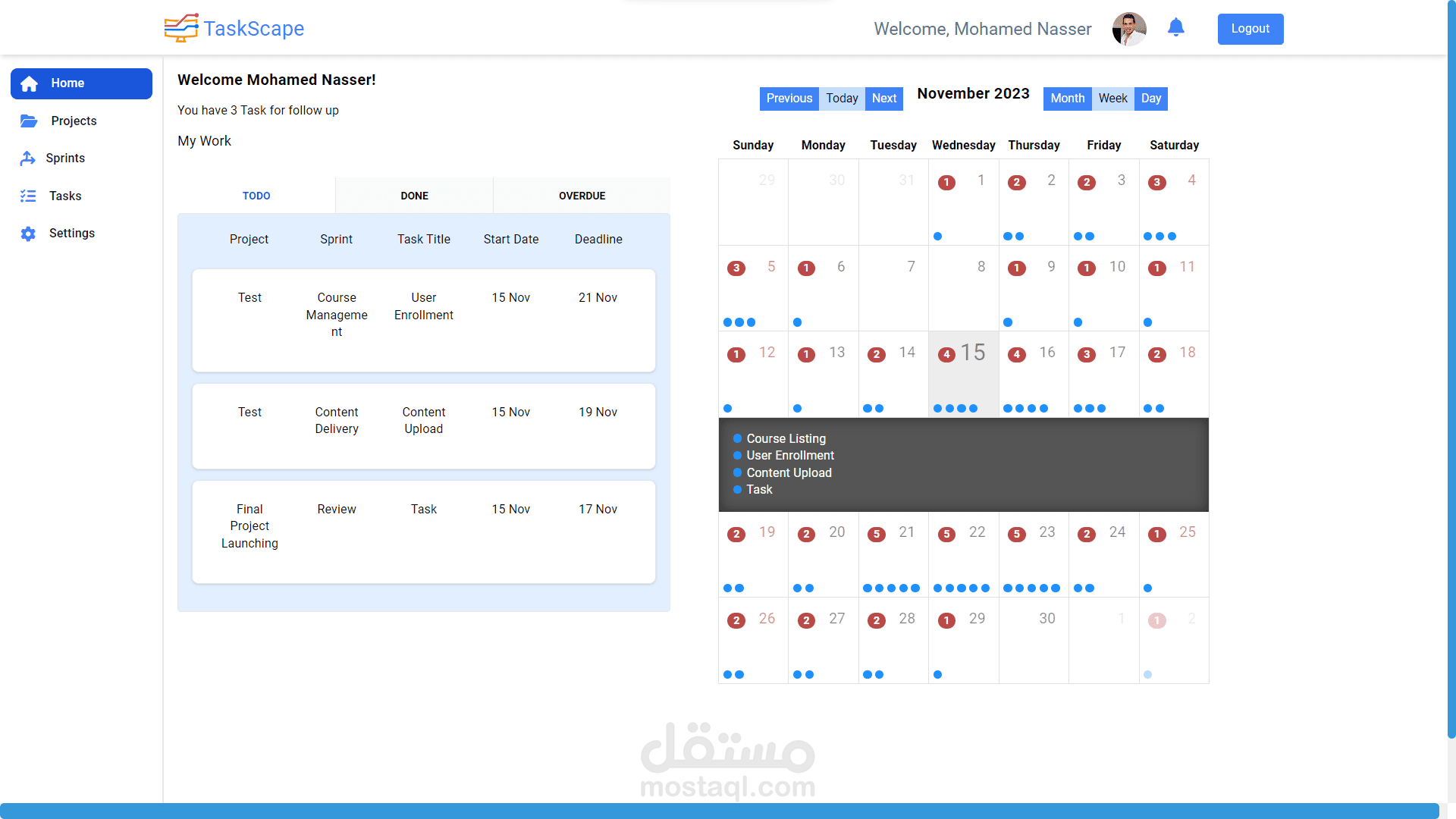Click red task count badge on November 15
Image resolution: width=1456 pixels, height=819 pixels.
946,354
